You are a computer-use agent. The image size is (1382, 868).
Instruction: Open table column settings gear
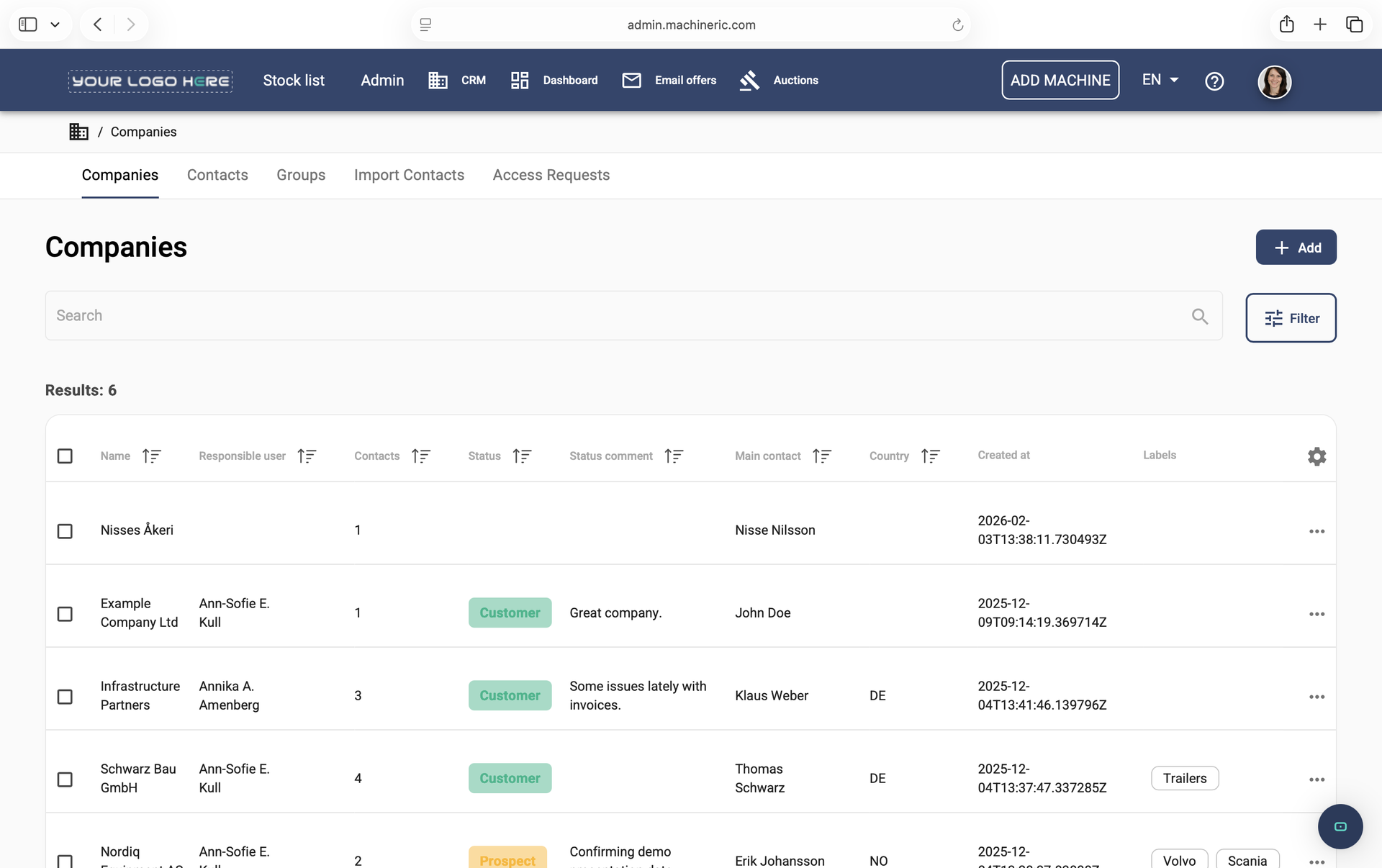[x=1316, y=456]
